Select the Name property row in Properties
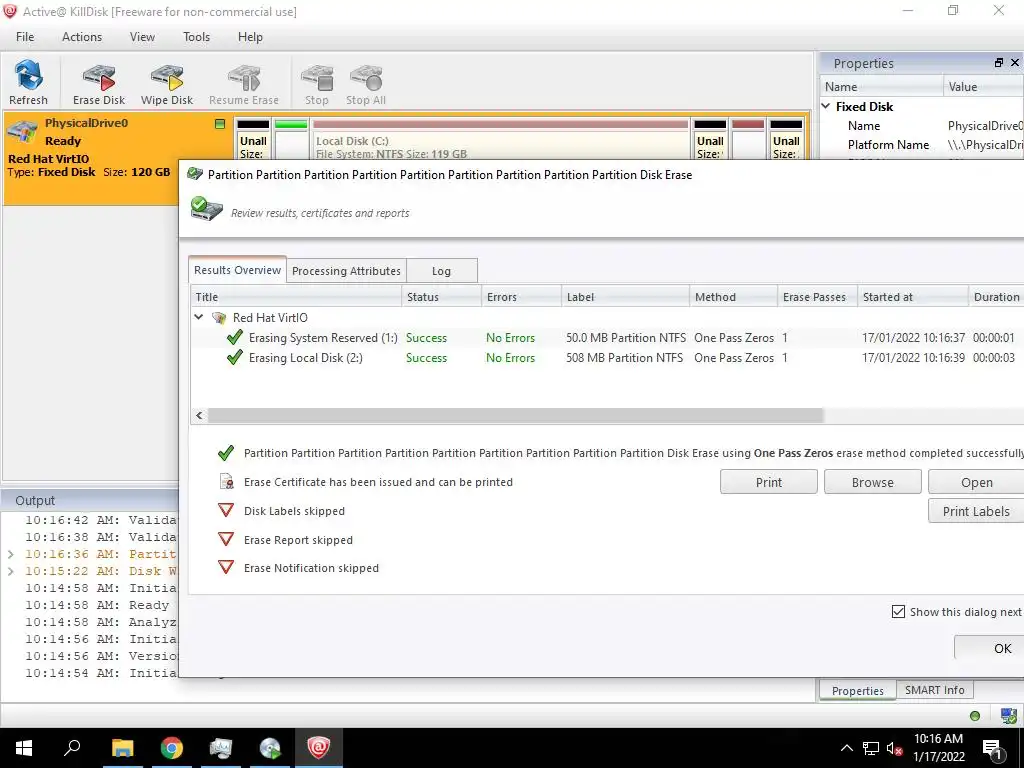Screen dimensions: 1024x768 (921, 125)
